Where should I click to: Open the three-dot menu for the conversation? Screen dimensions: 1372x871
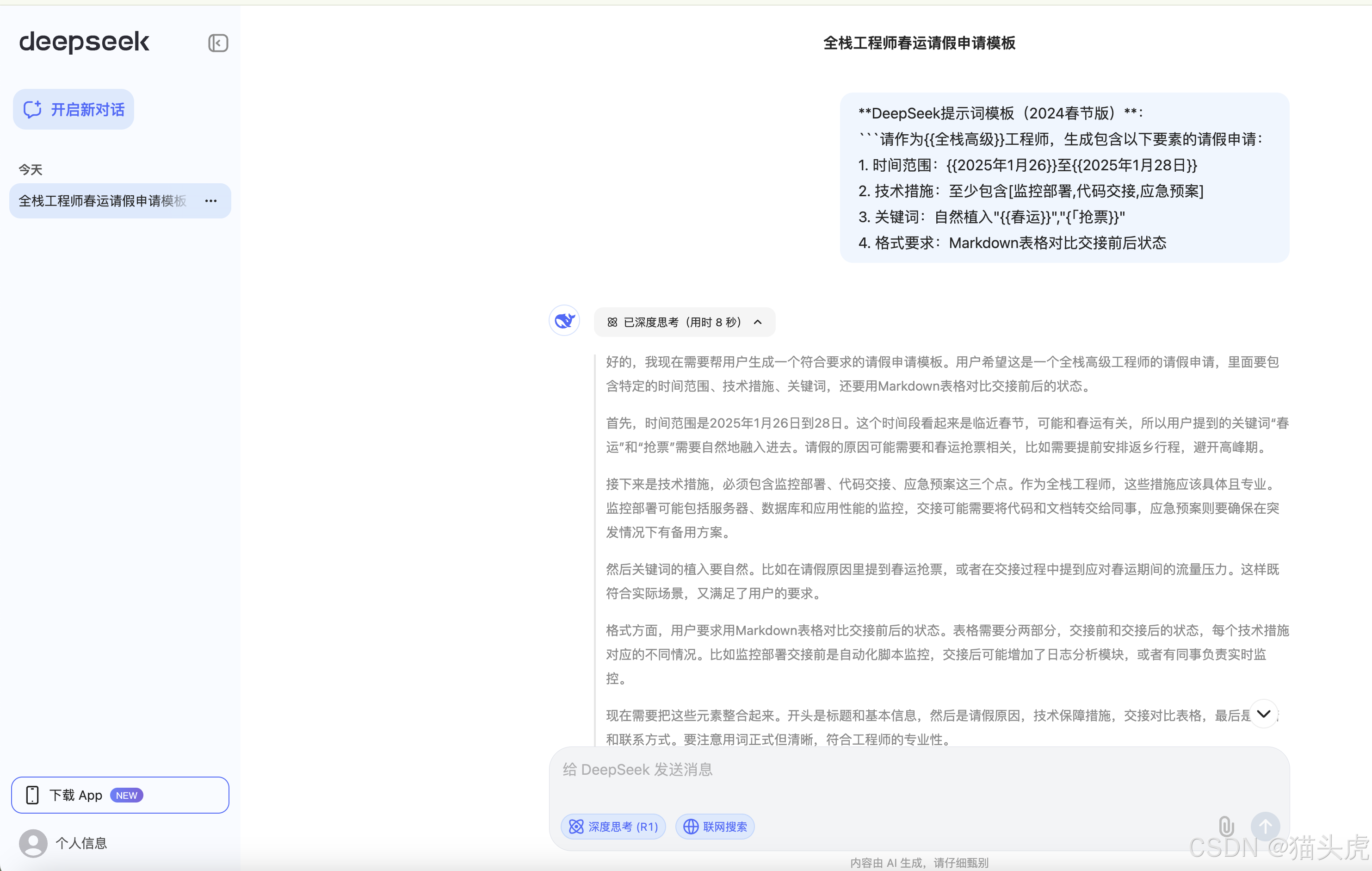click(x=211, y=201)
